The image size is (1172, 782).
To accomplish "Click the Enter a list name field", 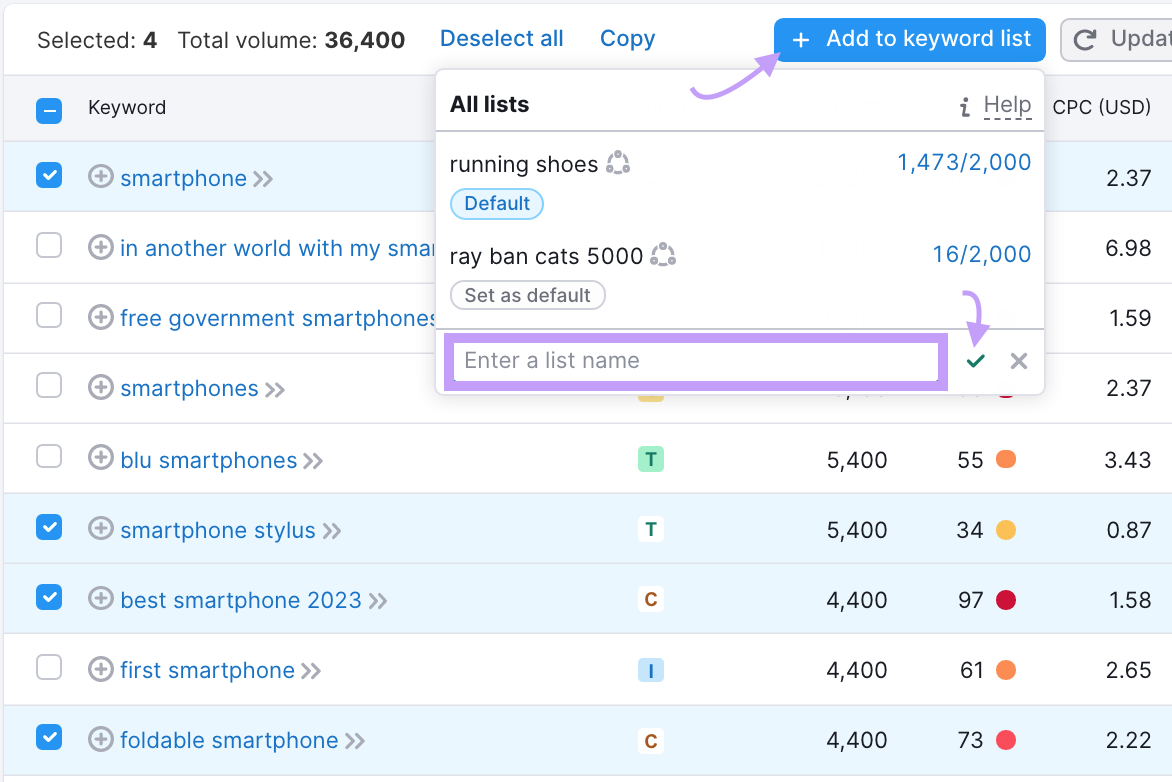I will click(695, 361).
